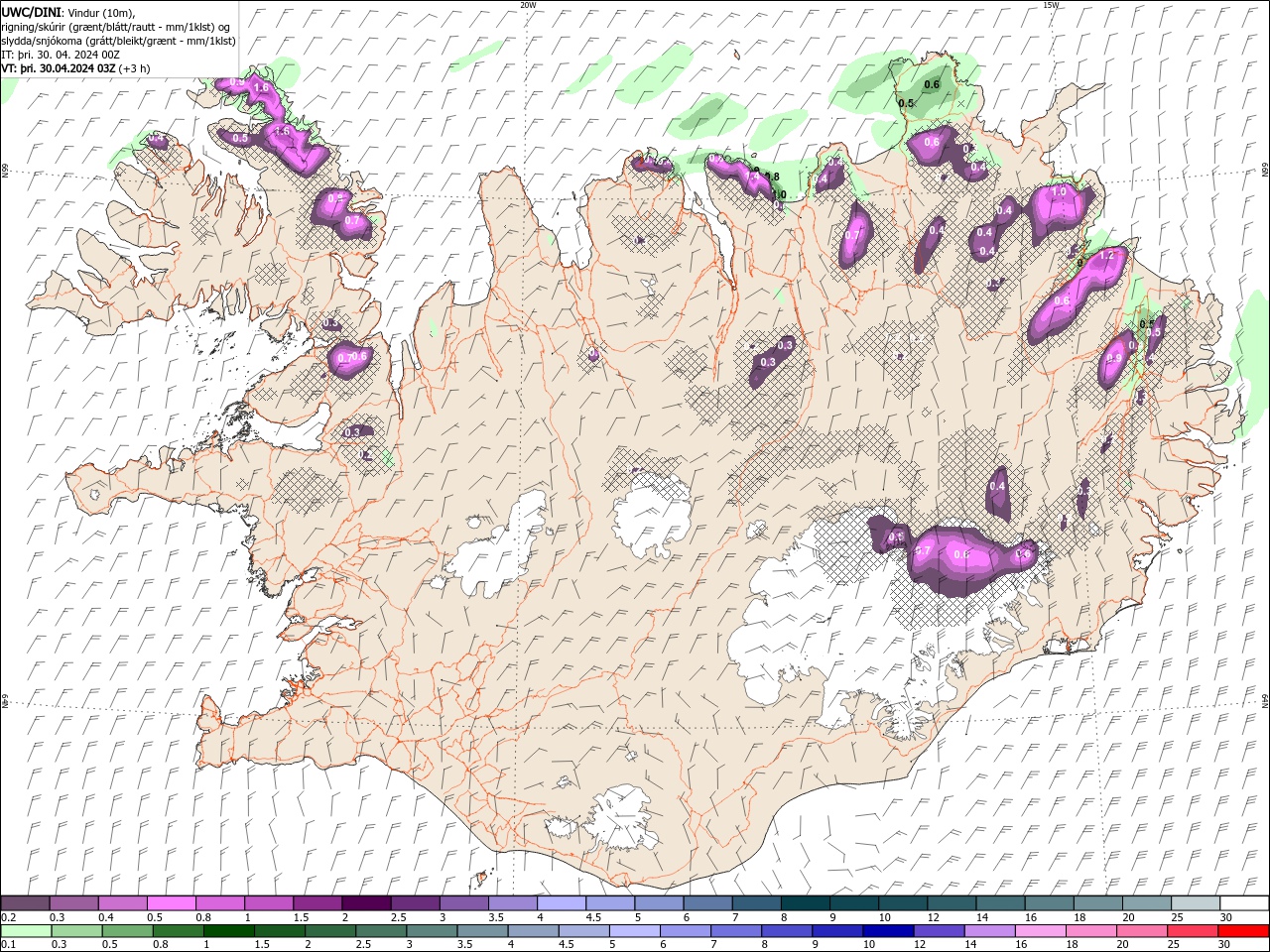Click the '(+3 h)' forecast offset text
Screen dimensions: 1270x952
135,68
